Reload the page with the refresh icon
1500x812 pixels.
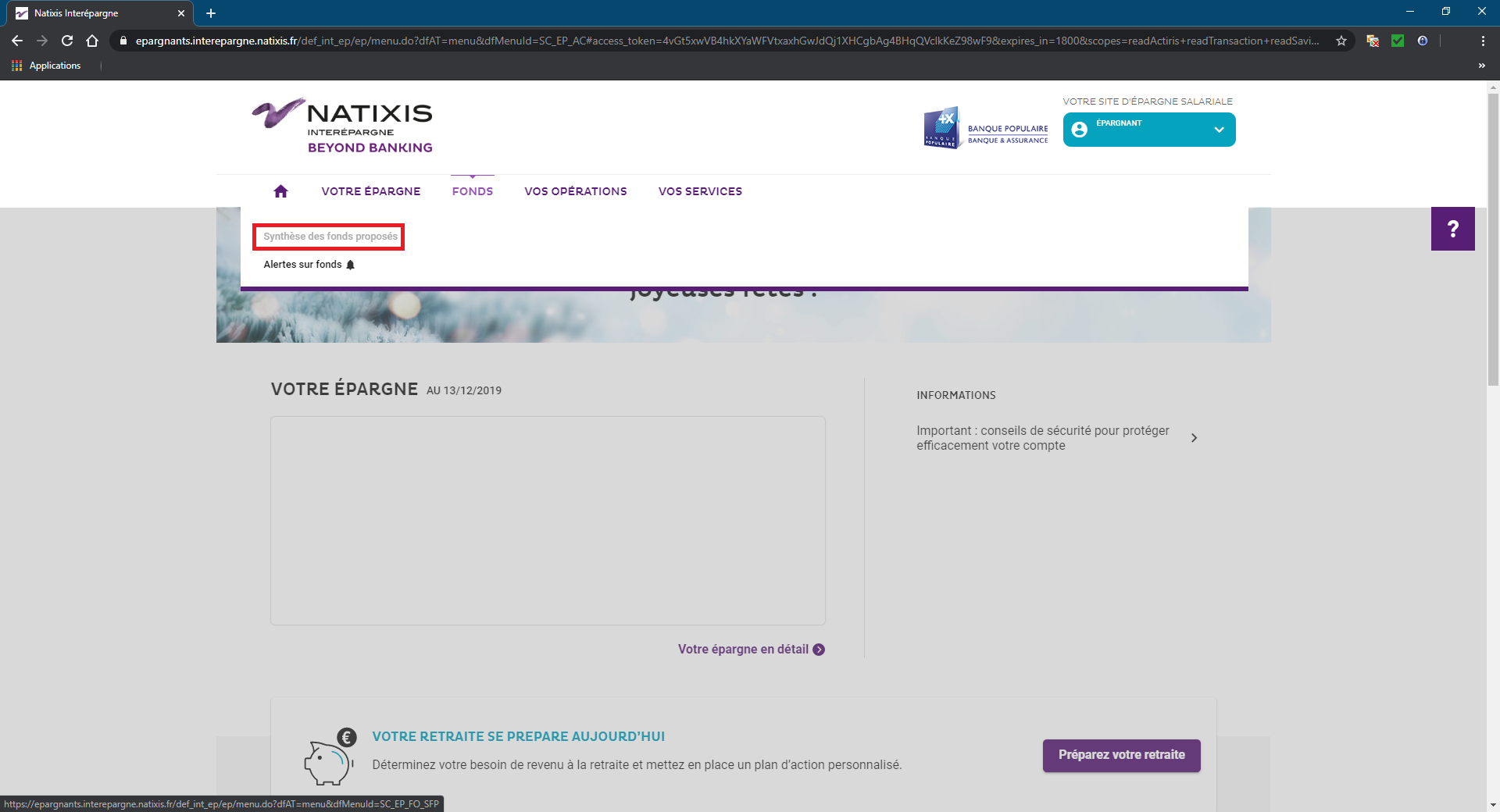(x=67, y=41)
